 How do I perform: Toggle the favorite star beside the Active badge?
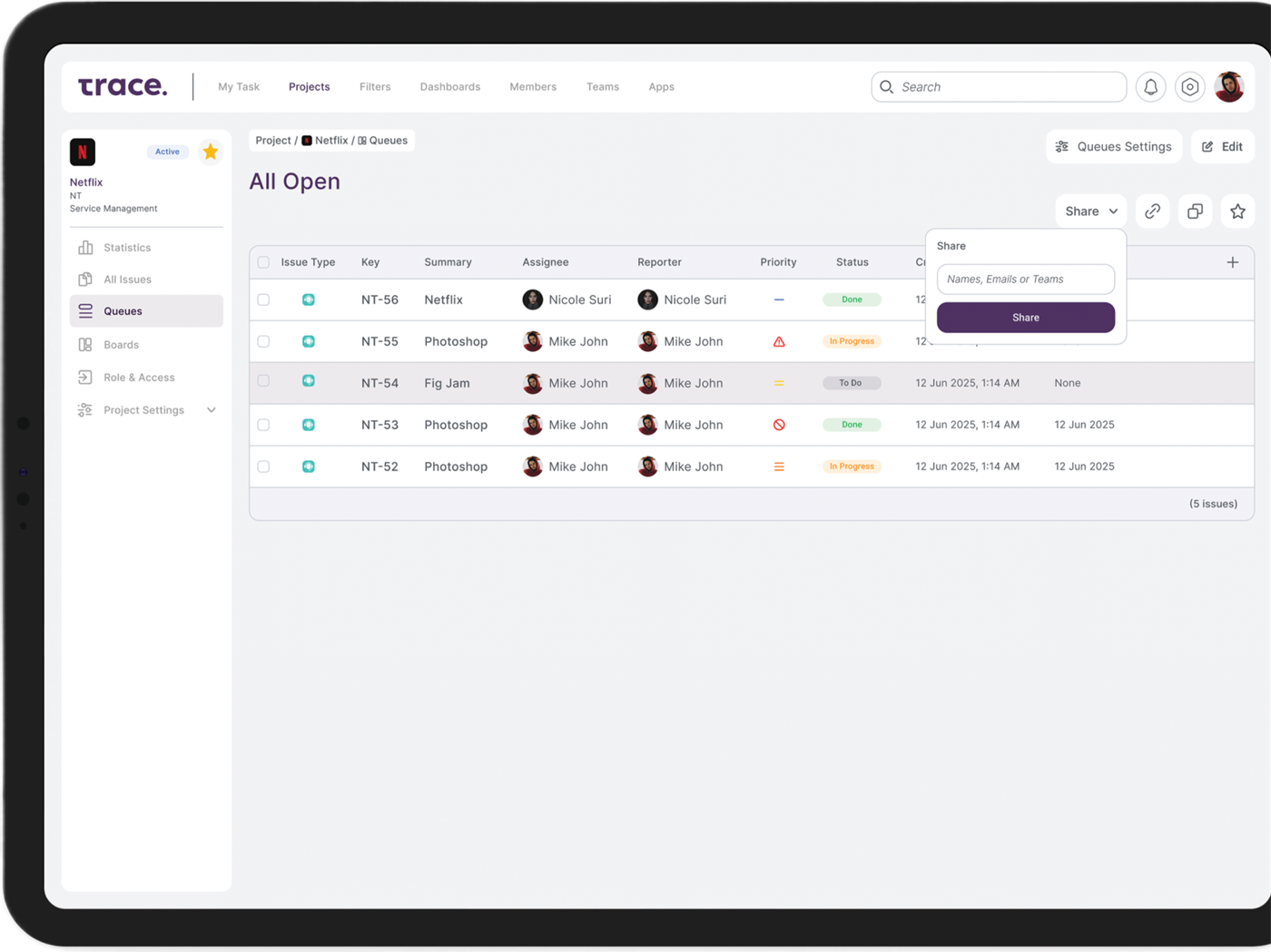point(211,152)
